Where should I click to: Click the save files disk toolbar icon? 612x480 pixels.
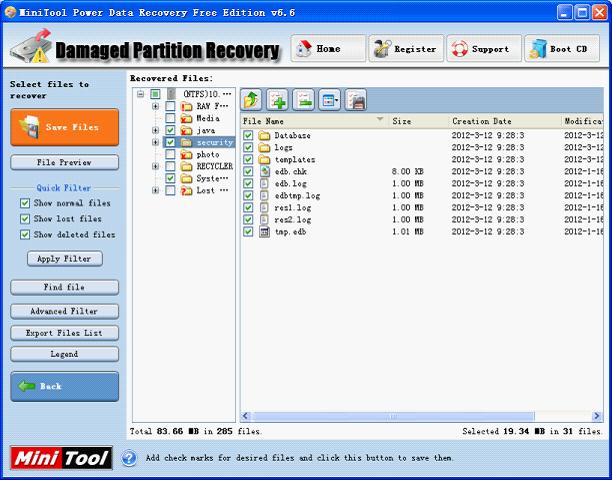[356, 100]
